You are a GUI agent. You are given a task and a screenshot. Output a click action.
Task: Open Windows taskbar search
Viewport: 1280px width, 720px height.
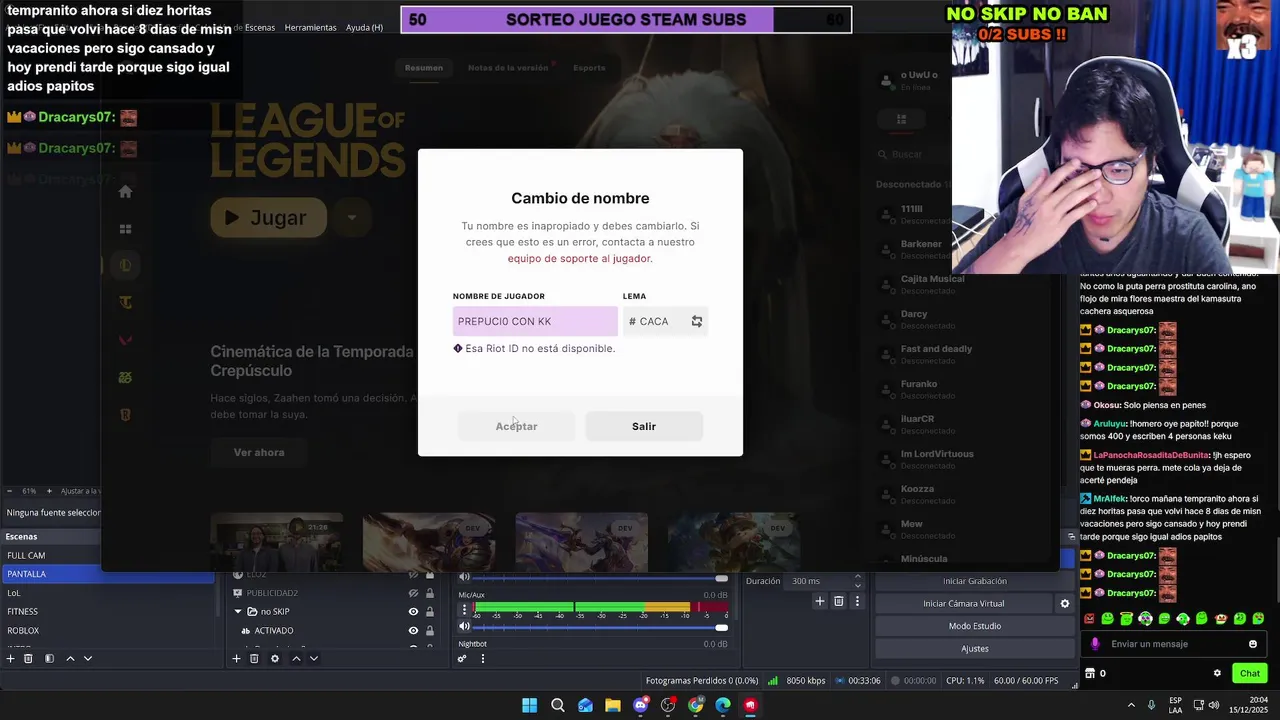558,705
